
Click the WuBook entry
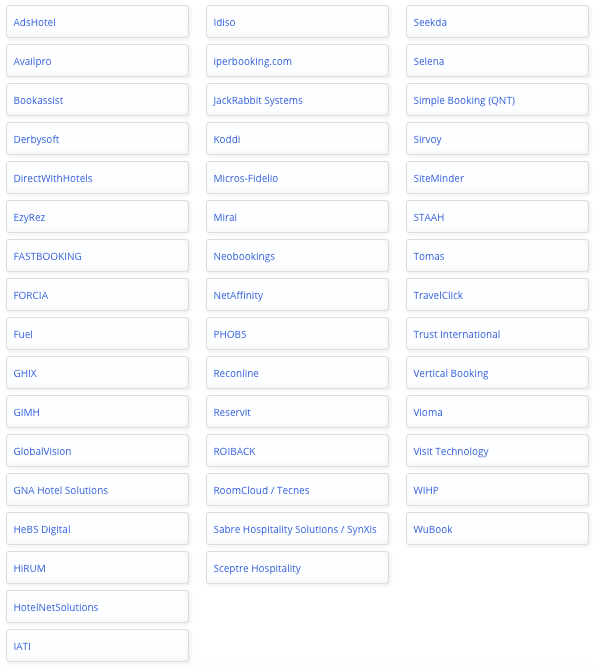pos(497,529)
